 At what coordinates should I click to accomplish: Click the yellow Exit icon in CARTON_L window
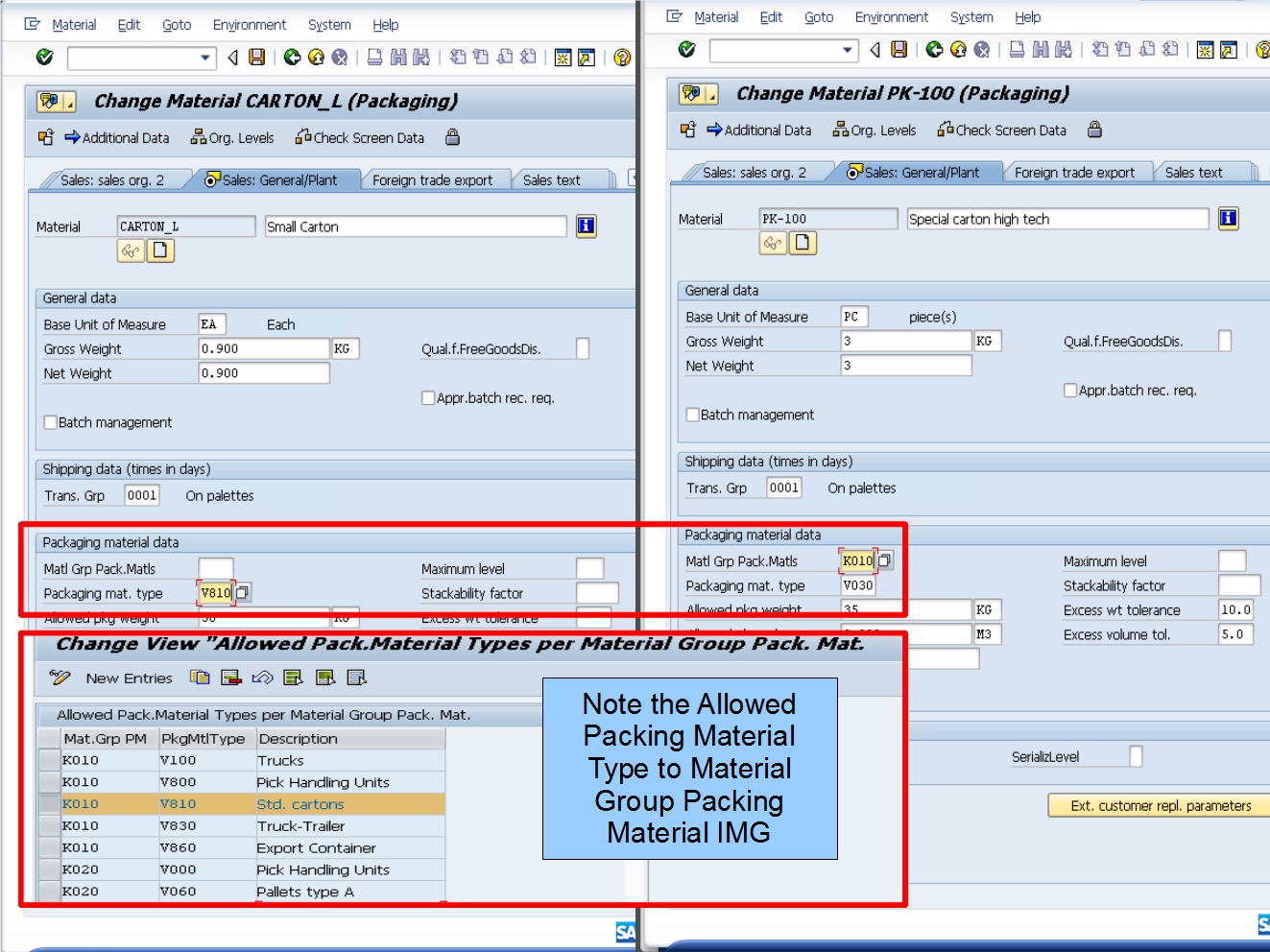(316, 58)
